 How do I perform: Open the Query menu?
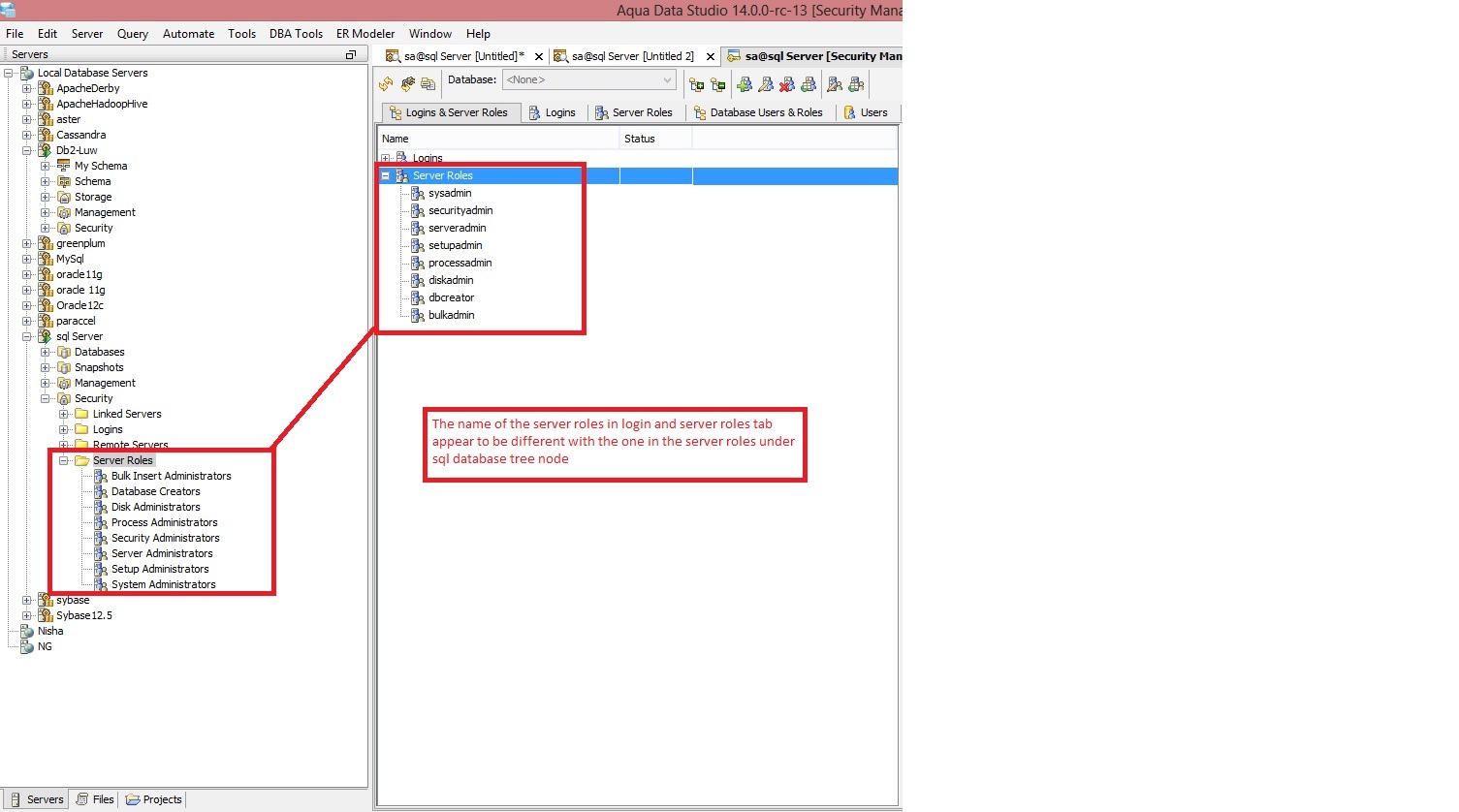coord(133,33)
